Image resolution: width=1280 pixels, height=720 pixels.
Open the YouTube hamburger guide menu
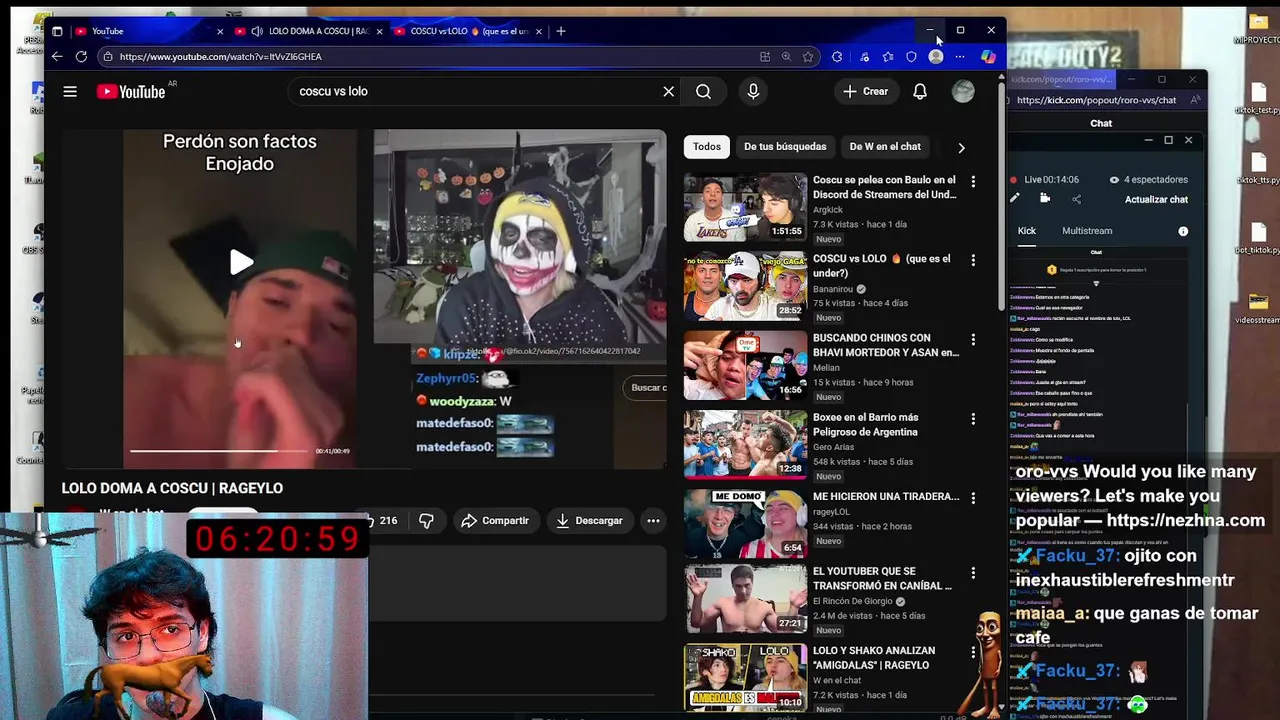coord(70,91)
